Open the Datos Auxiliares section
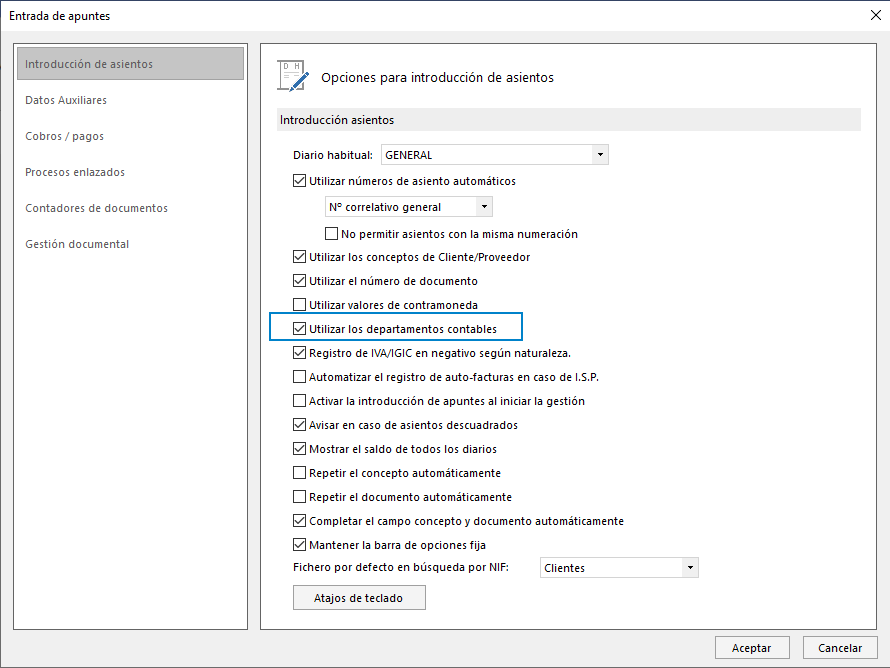Viewport: 890px width, 668px height. 66,100
